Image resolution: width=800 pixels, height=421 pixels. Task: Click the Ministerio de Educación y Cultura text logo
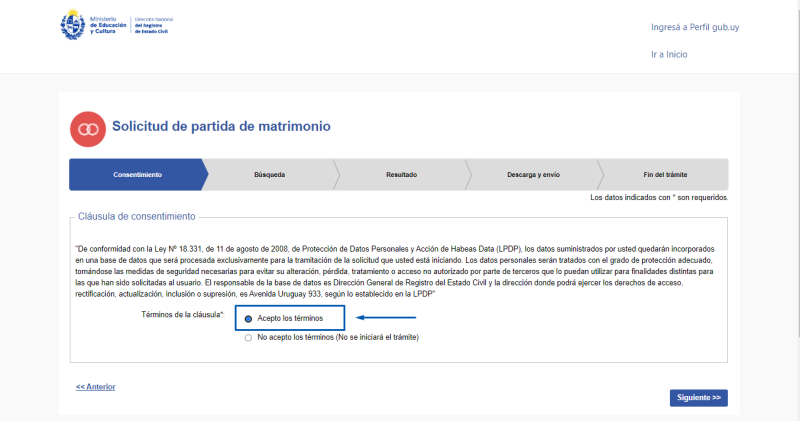coord(107,26)
